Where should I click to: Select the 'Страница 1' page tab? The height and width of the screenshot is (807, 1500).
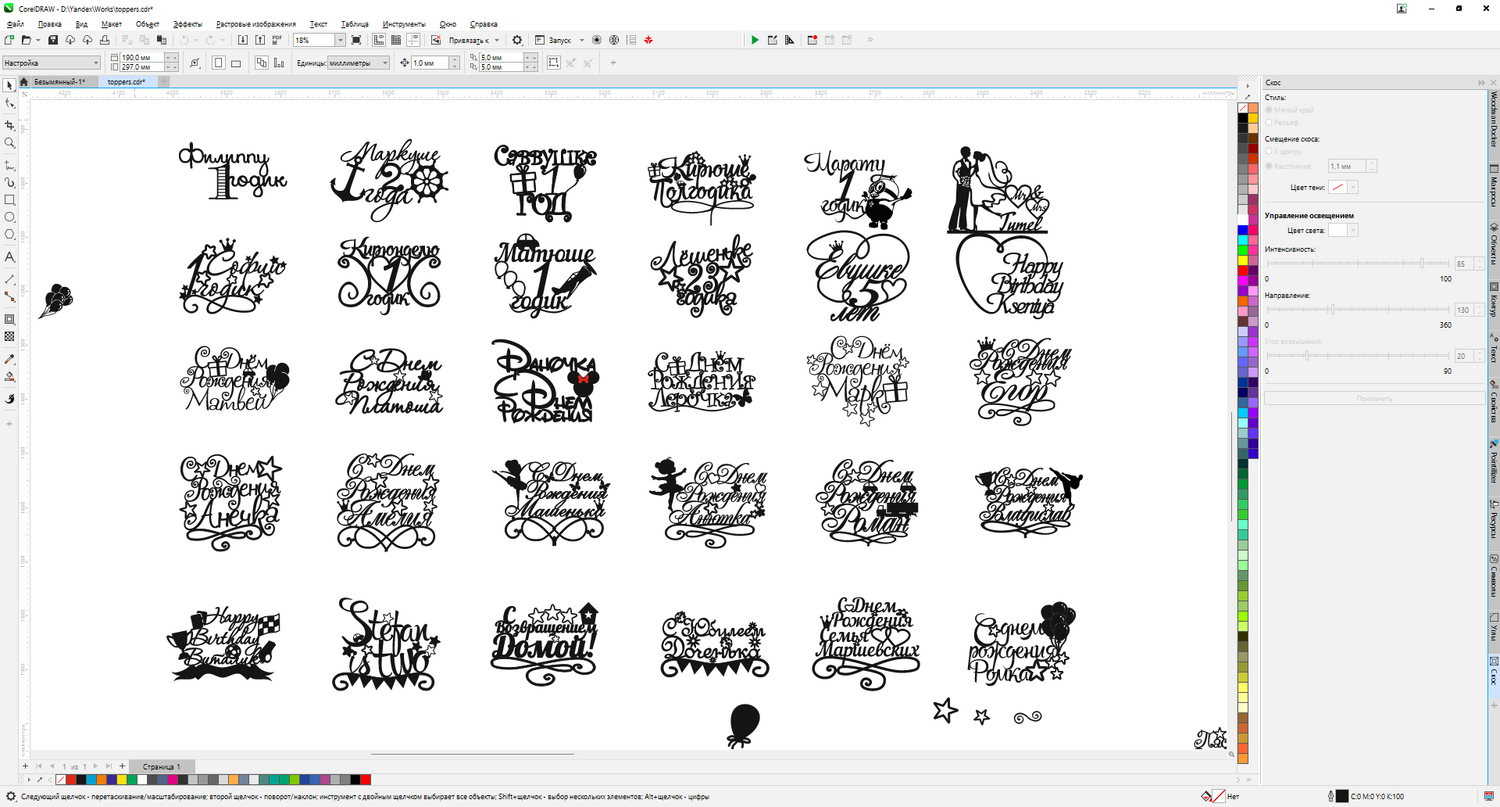[x=161, y=766]
